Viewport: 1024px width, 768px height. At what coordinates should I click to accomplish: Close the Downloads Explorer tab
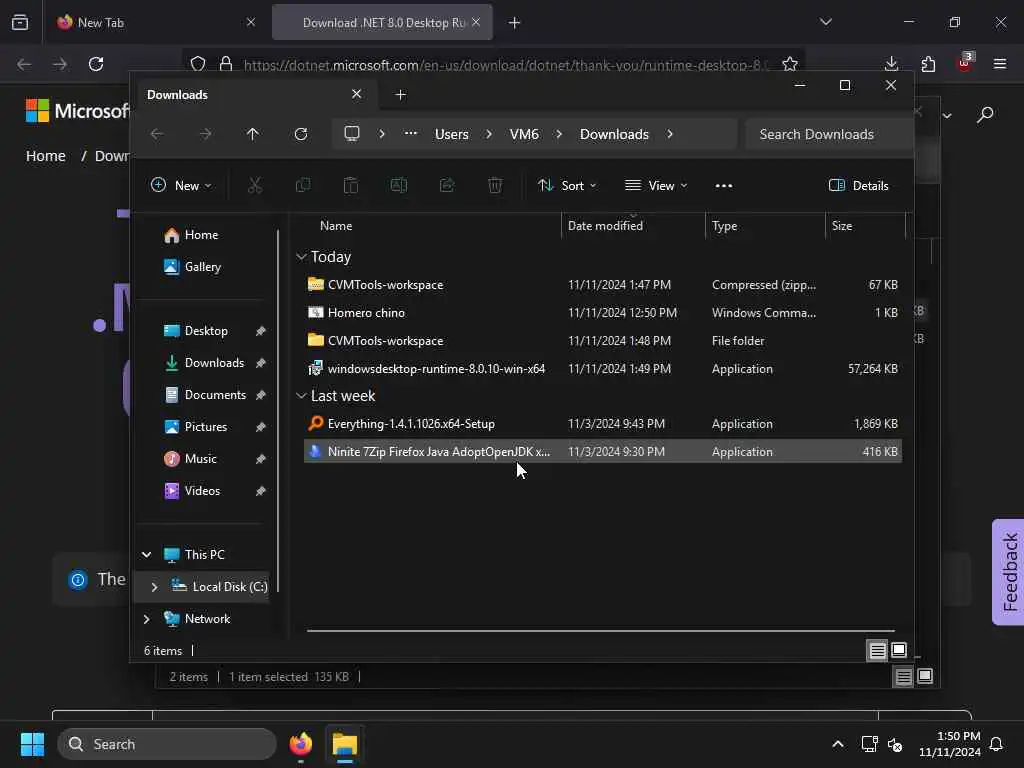(357, 94)
